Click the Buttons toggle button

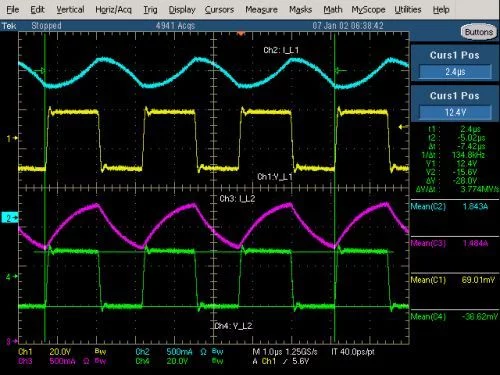(x=479, y=32)
